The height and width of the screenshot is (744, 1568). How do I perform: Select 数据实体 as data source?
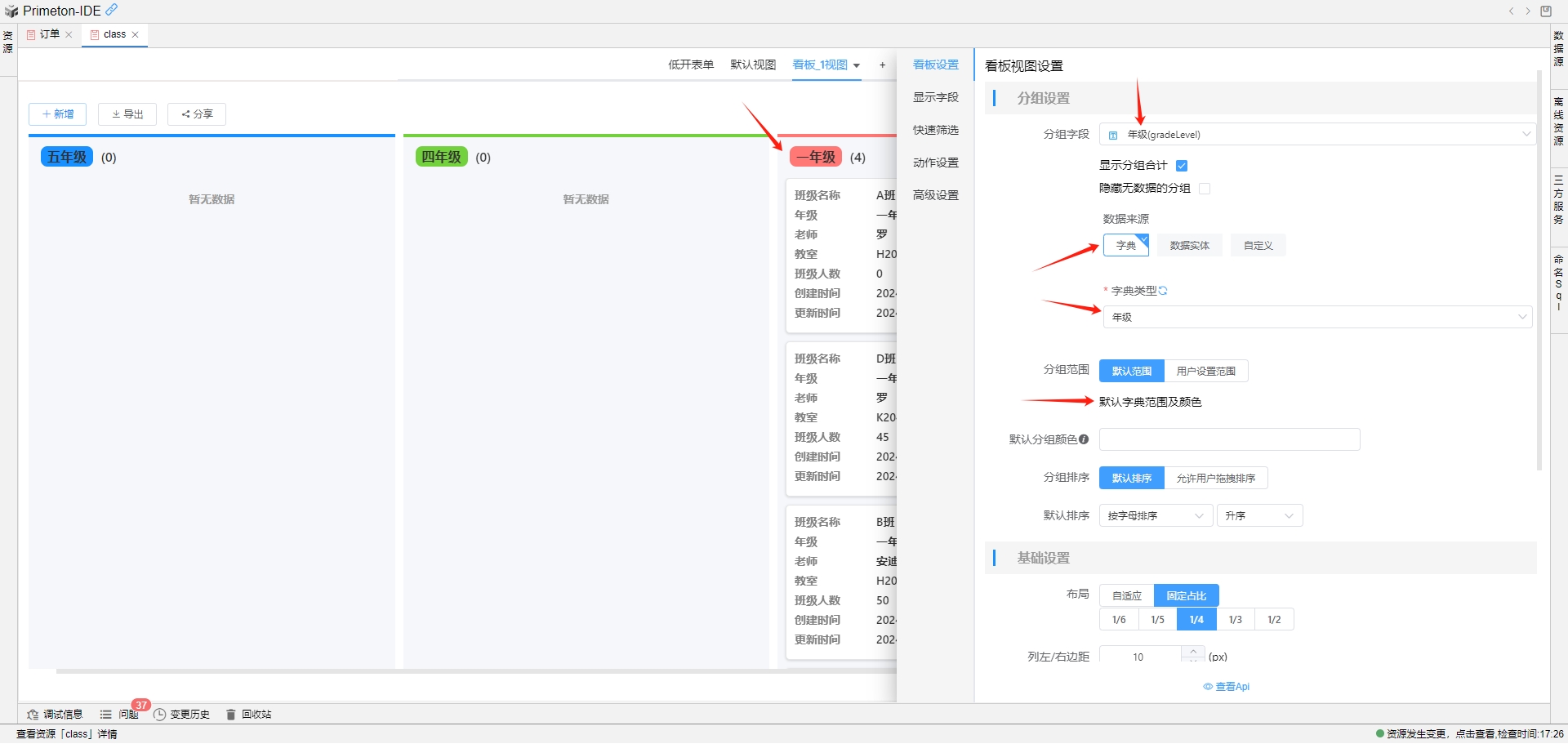point(1189,246)
